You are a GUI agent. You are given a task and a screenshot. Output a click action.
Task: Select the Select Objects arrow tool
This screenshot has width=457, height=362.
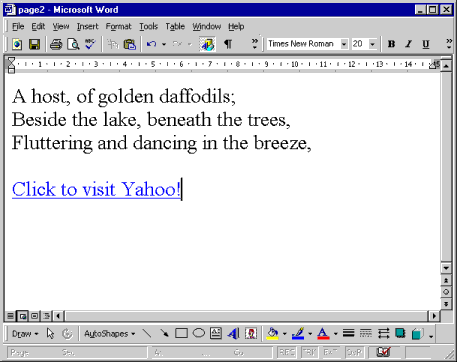[x=50, y=333]
